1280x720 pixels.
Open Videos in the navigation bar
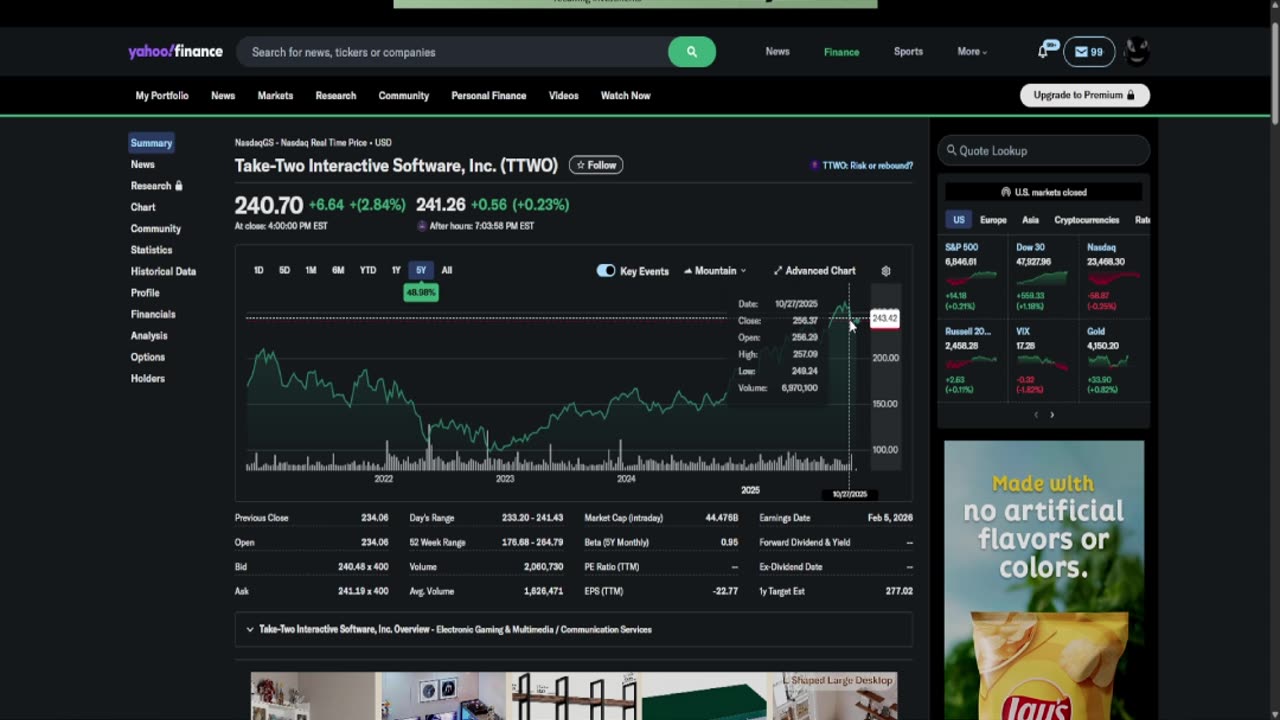pos(563,96)
